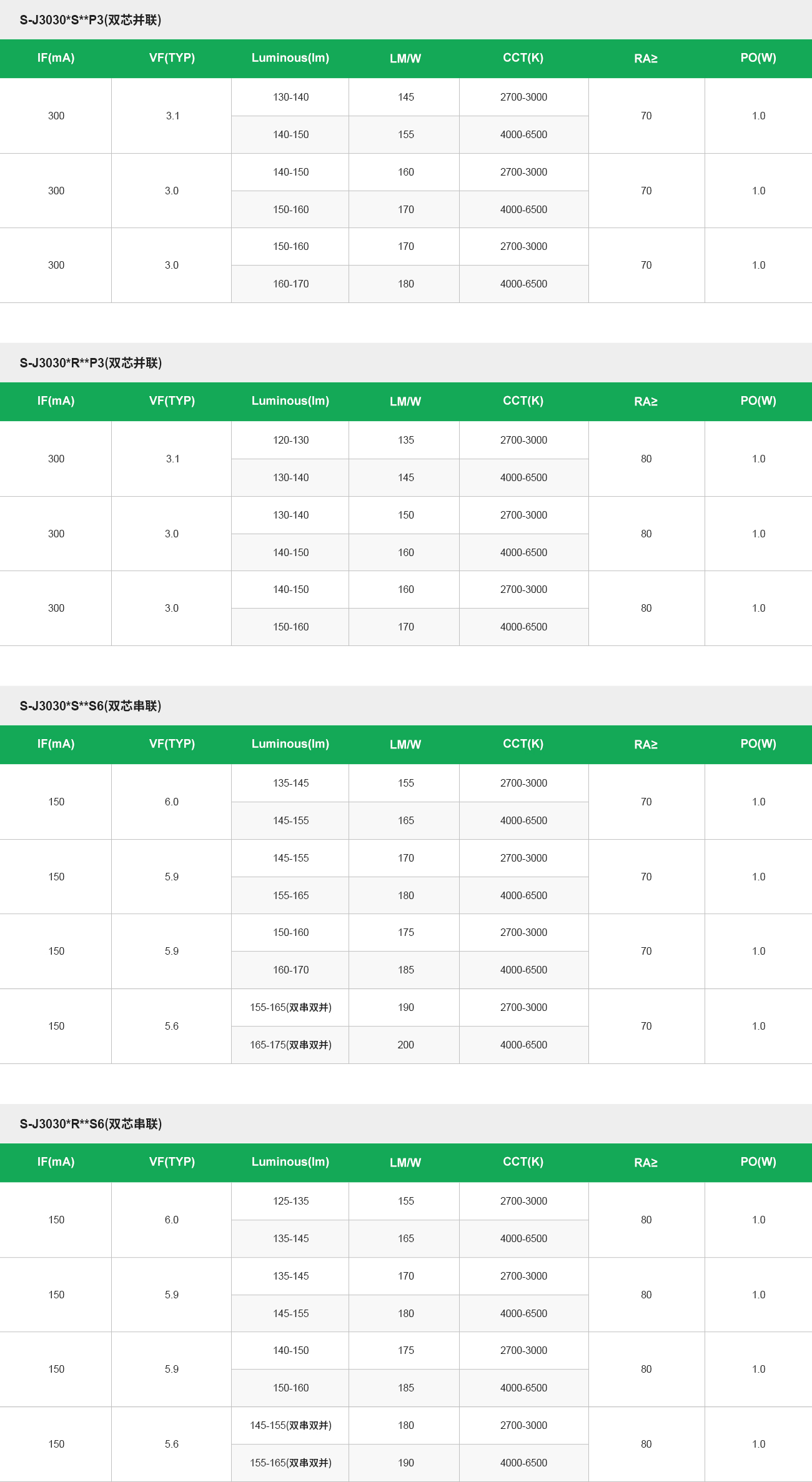Select the 165-175(双串双并) luminous cell

[x=290, y=1045]
